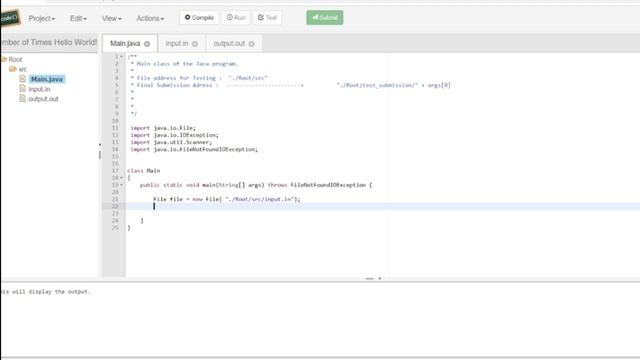Click the 'class Main' declaration line
The height and width of the screenshot is (360, 640).
tap(144, 171)
